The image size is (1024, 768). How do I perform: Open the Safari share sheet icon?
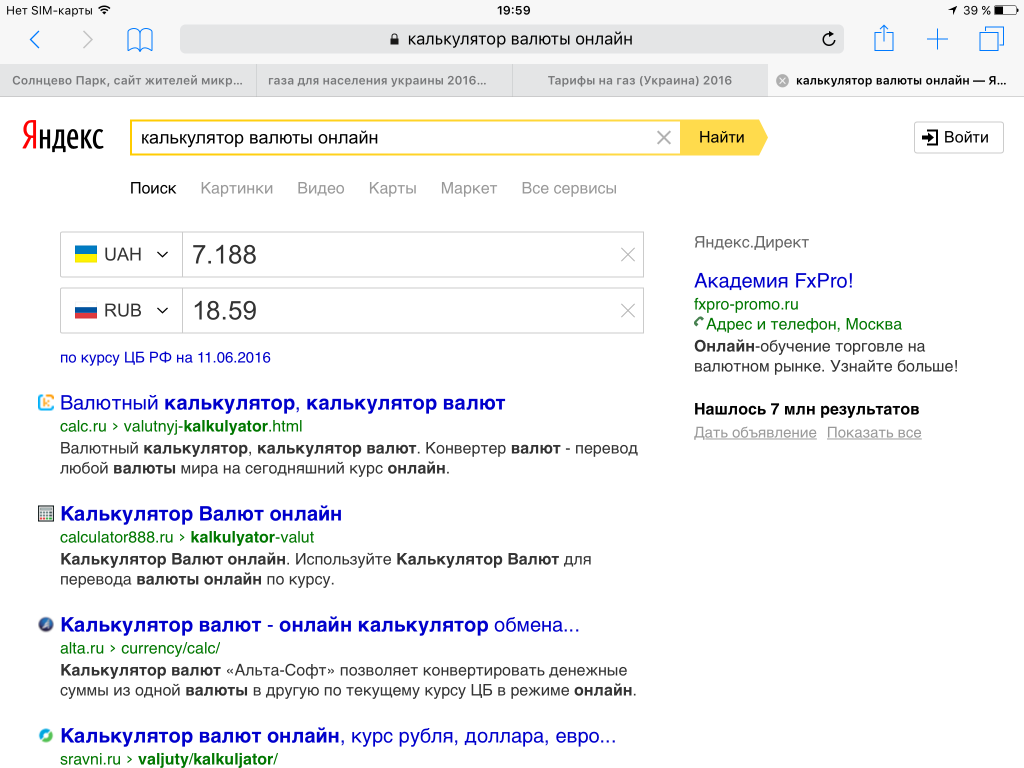pos(884,38)
